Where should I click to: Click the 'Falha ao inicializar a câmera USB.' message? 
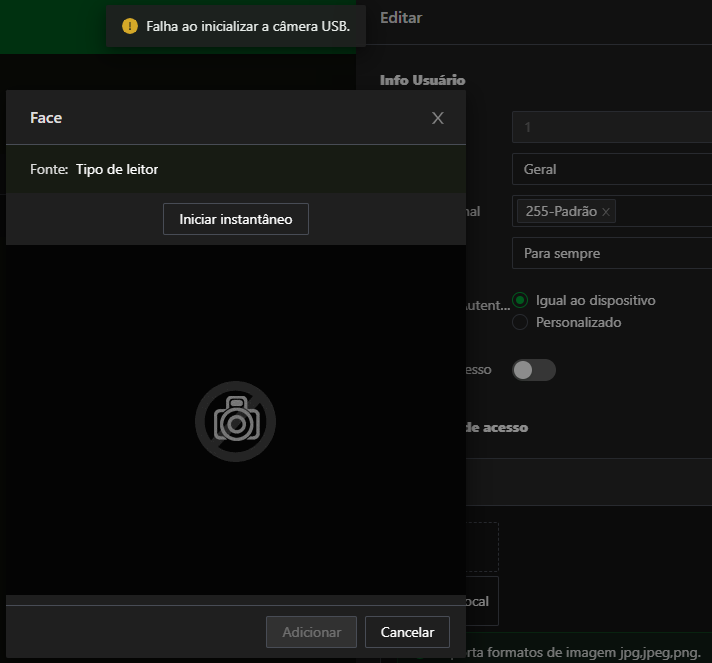(248, 26)
